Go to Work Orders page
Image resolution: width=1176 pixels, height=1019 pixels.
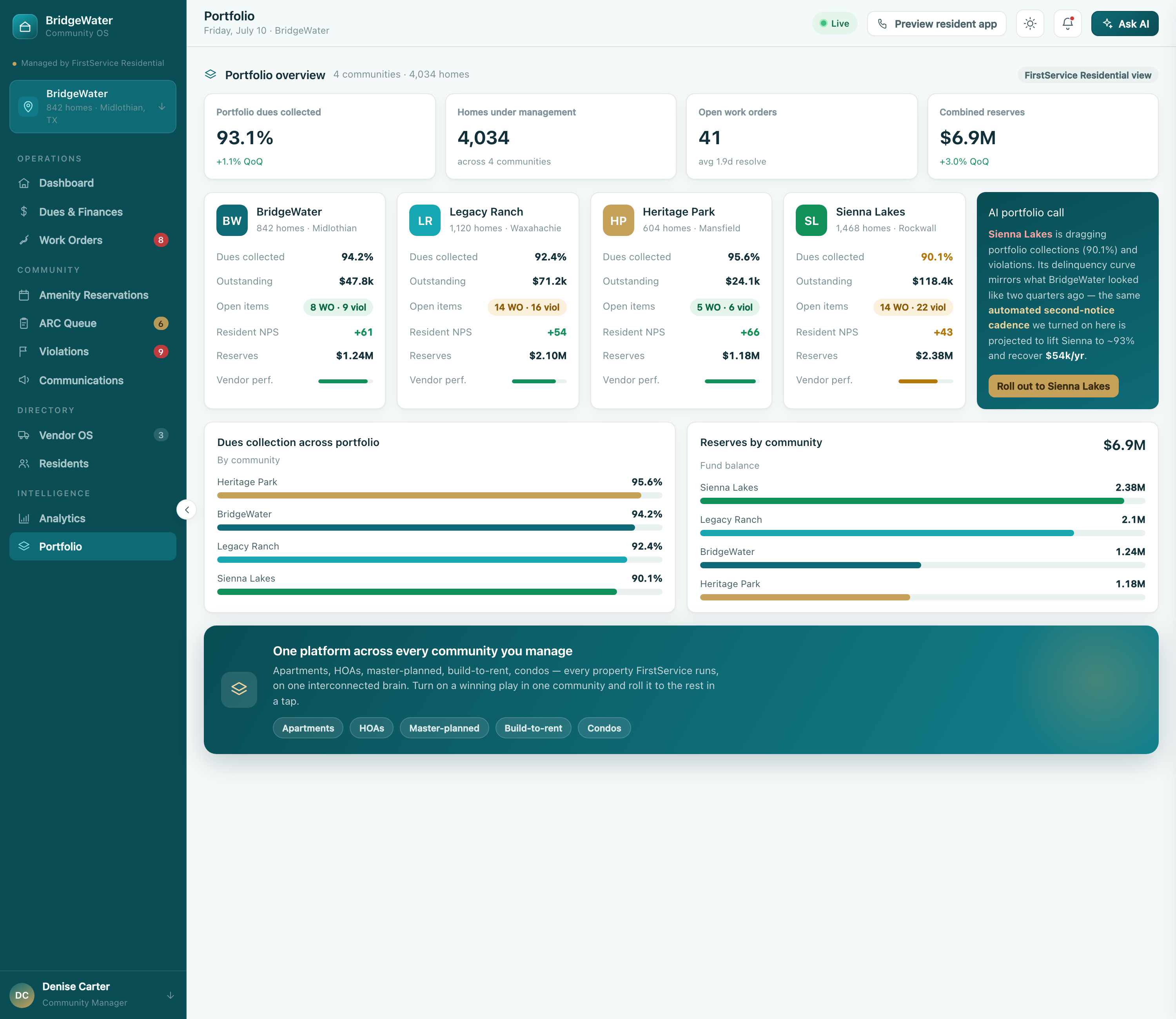point(93,240)
